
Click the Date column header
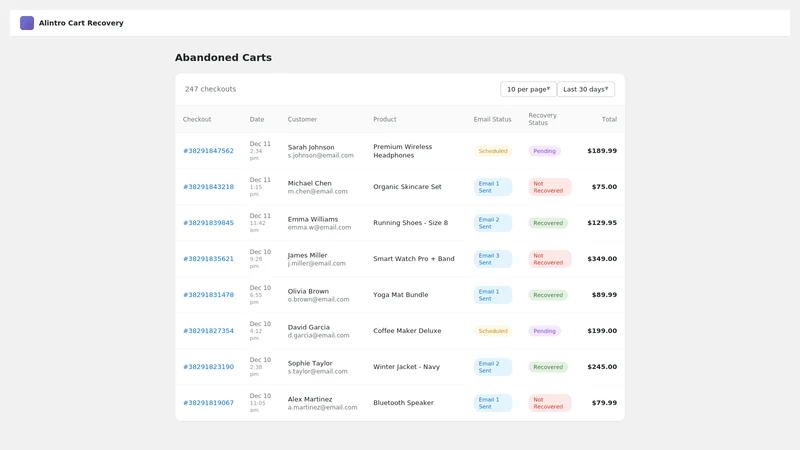tap(257, 119)
